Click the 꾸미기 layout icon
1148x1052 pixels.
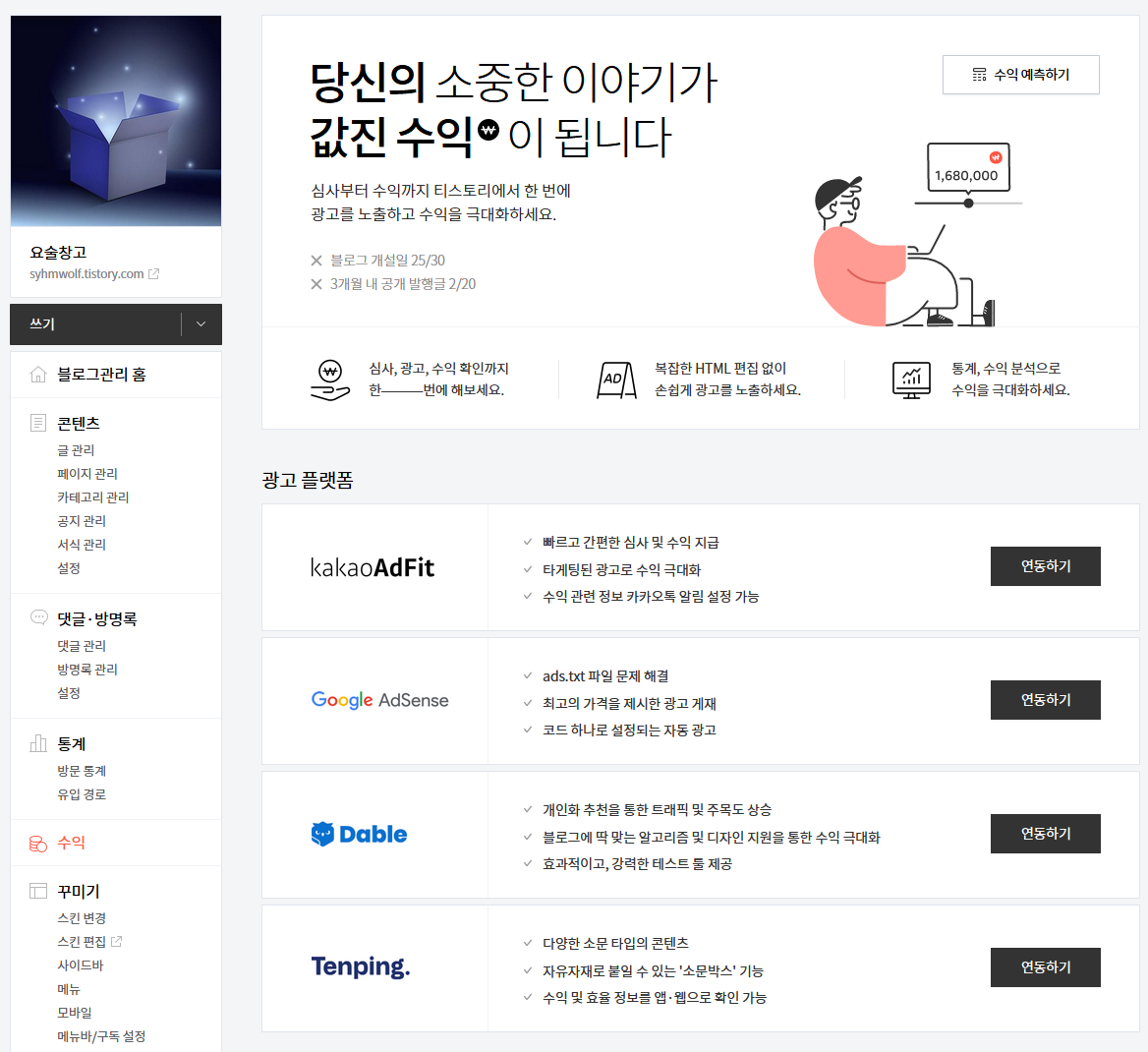pos(38,891)
